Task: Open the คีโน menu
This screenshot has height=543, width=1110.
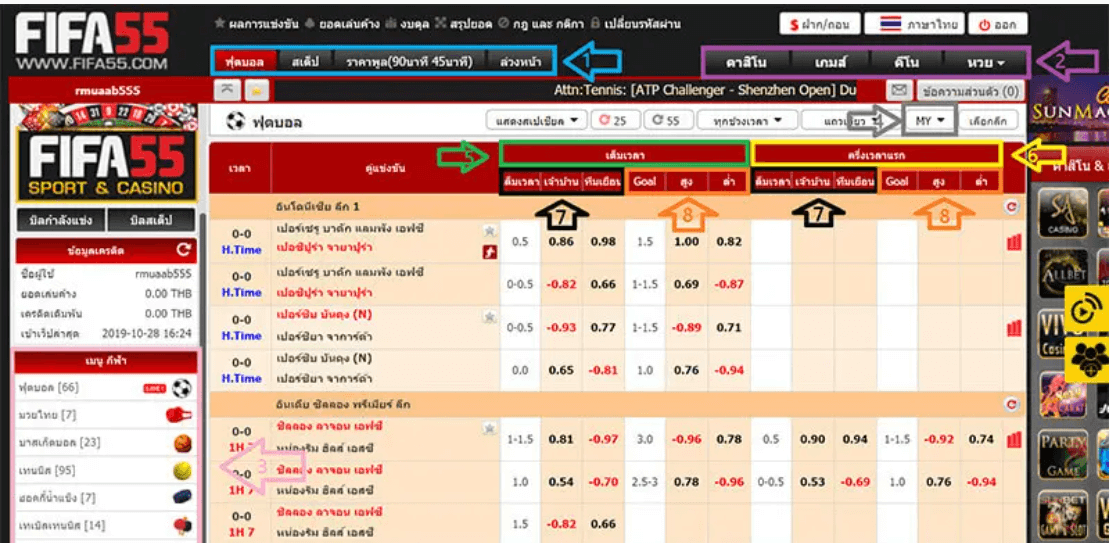Action: click(x=906, y=62)
